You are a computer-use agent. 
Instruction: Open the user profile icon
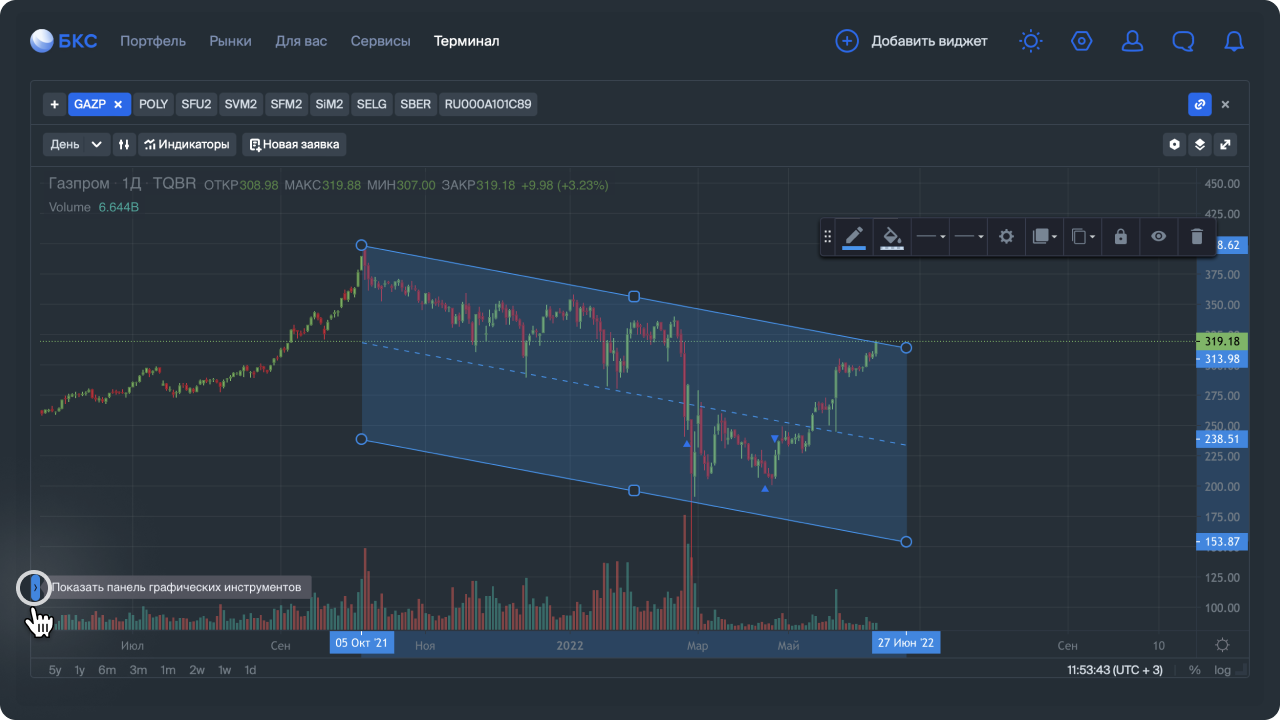[x=1132, y=41]
